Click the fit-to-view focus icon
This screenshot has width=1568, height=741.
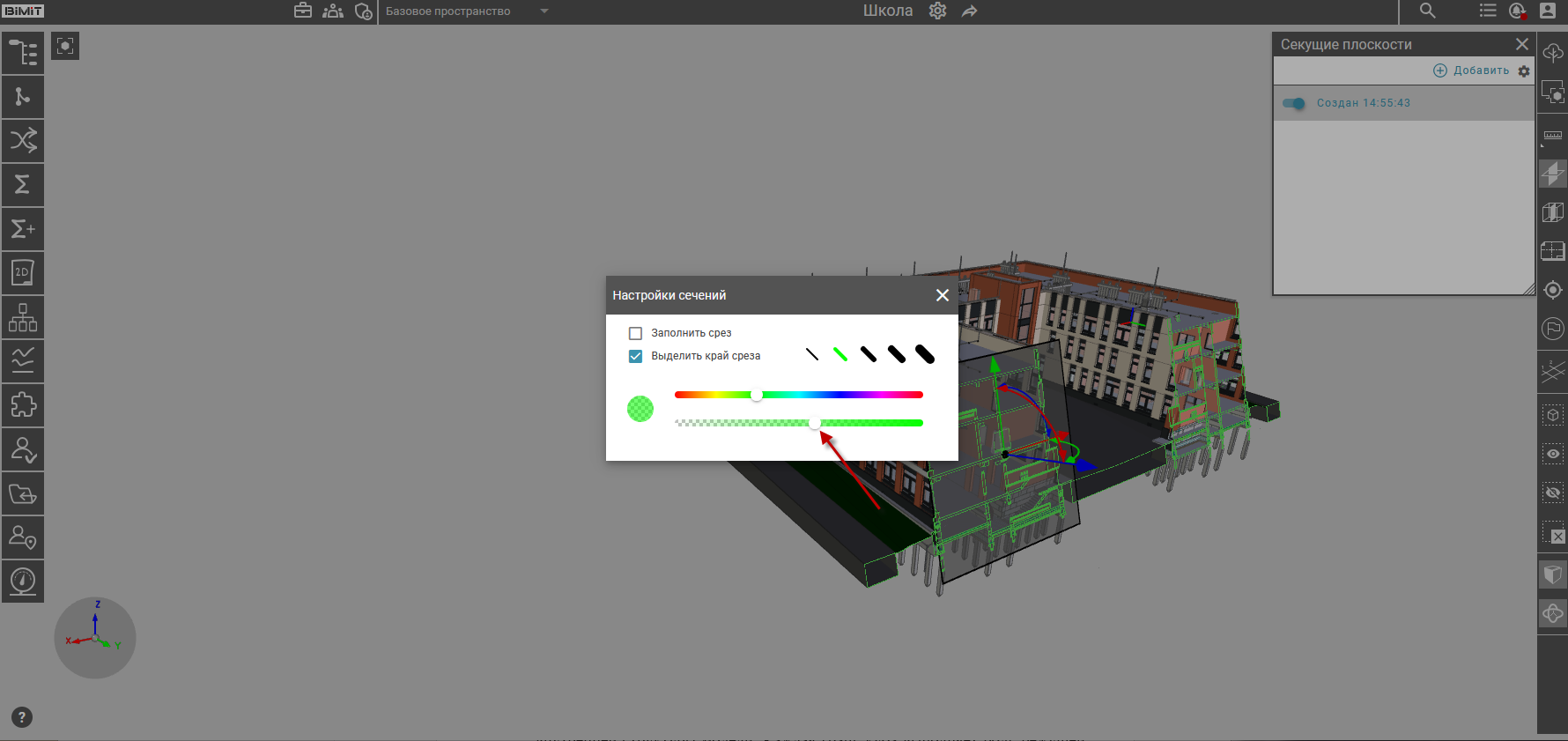click(65, 46)
